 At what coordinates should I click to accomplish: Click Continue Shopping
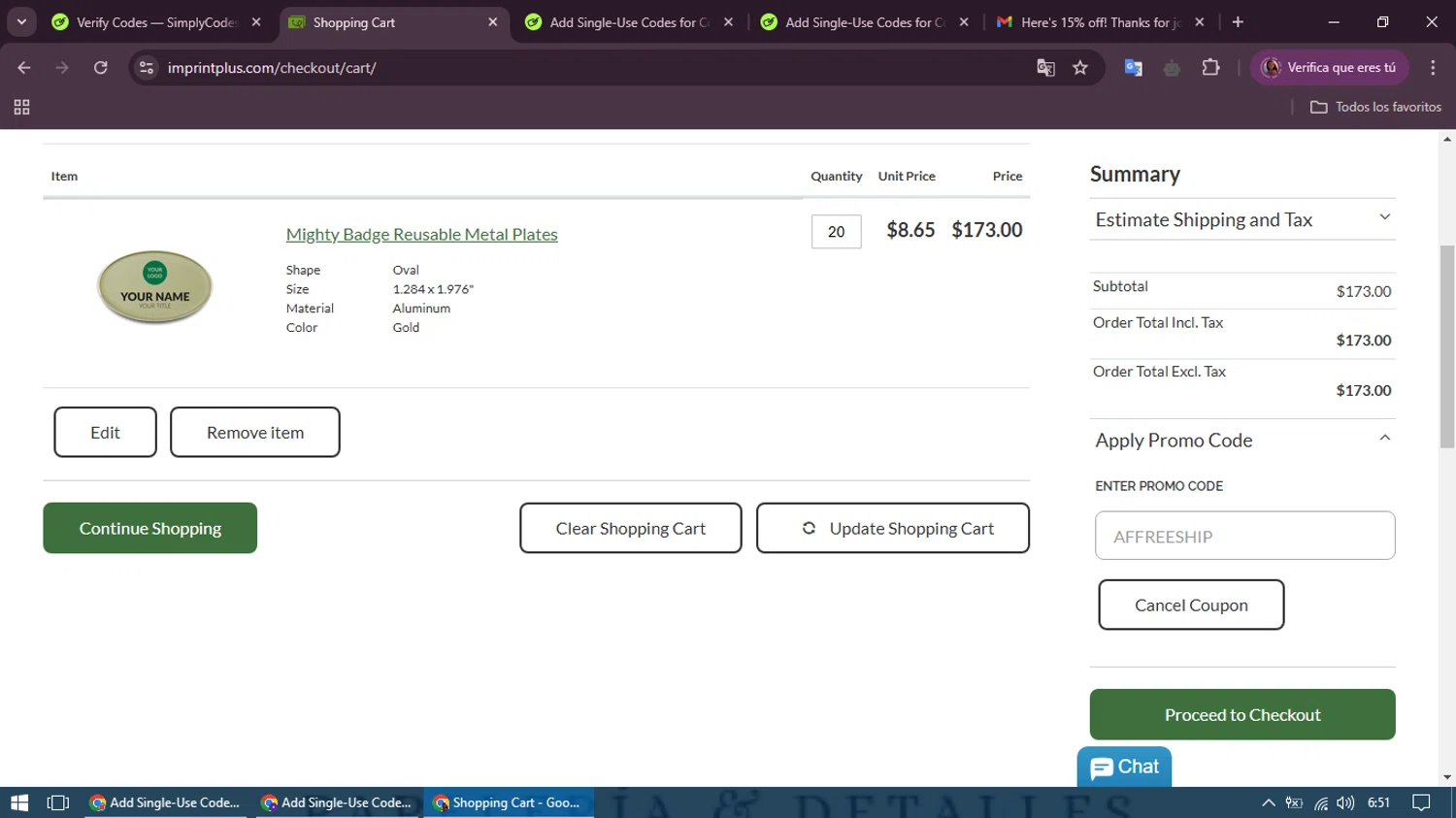click(x=149, y=528)
